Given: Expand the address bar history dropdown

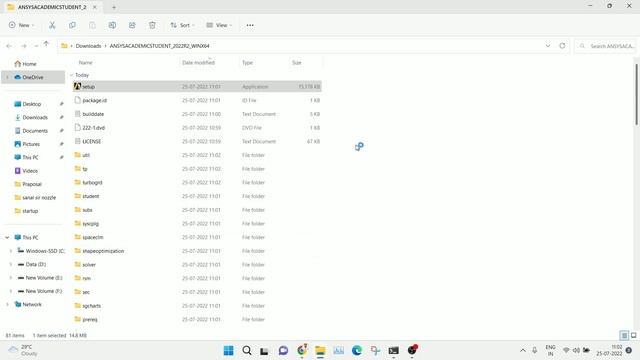Looking at the screenshot, I should [548, 46].
